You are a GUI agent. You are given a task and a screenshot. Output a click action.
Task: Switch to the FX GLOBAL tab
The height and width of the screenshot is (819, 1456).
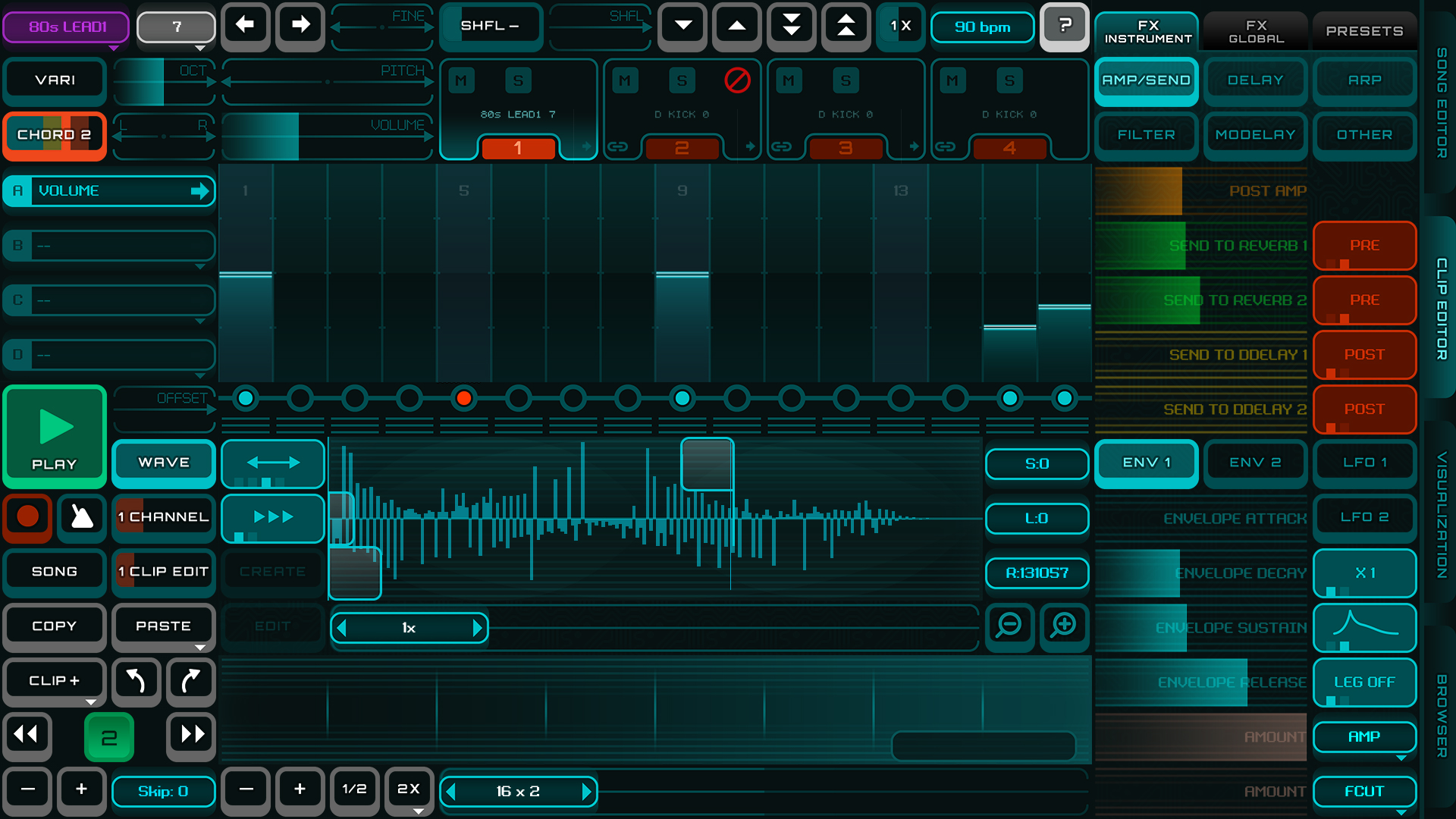[1256, 31]
